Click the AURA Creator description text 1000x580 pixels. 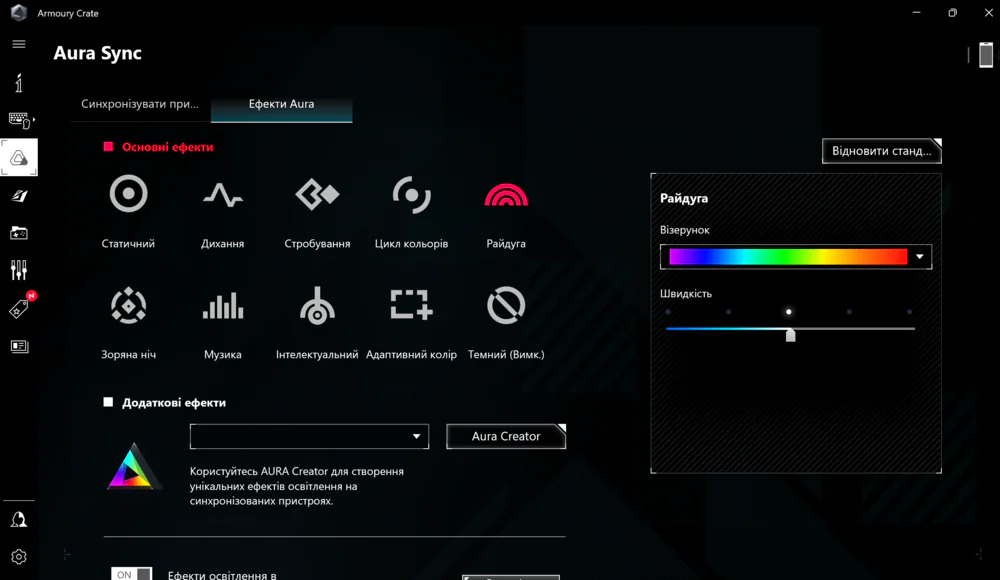[297, 486]
